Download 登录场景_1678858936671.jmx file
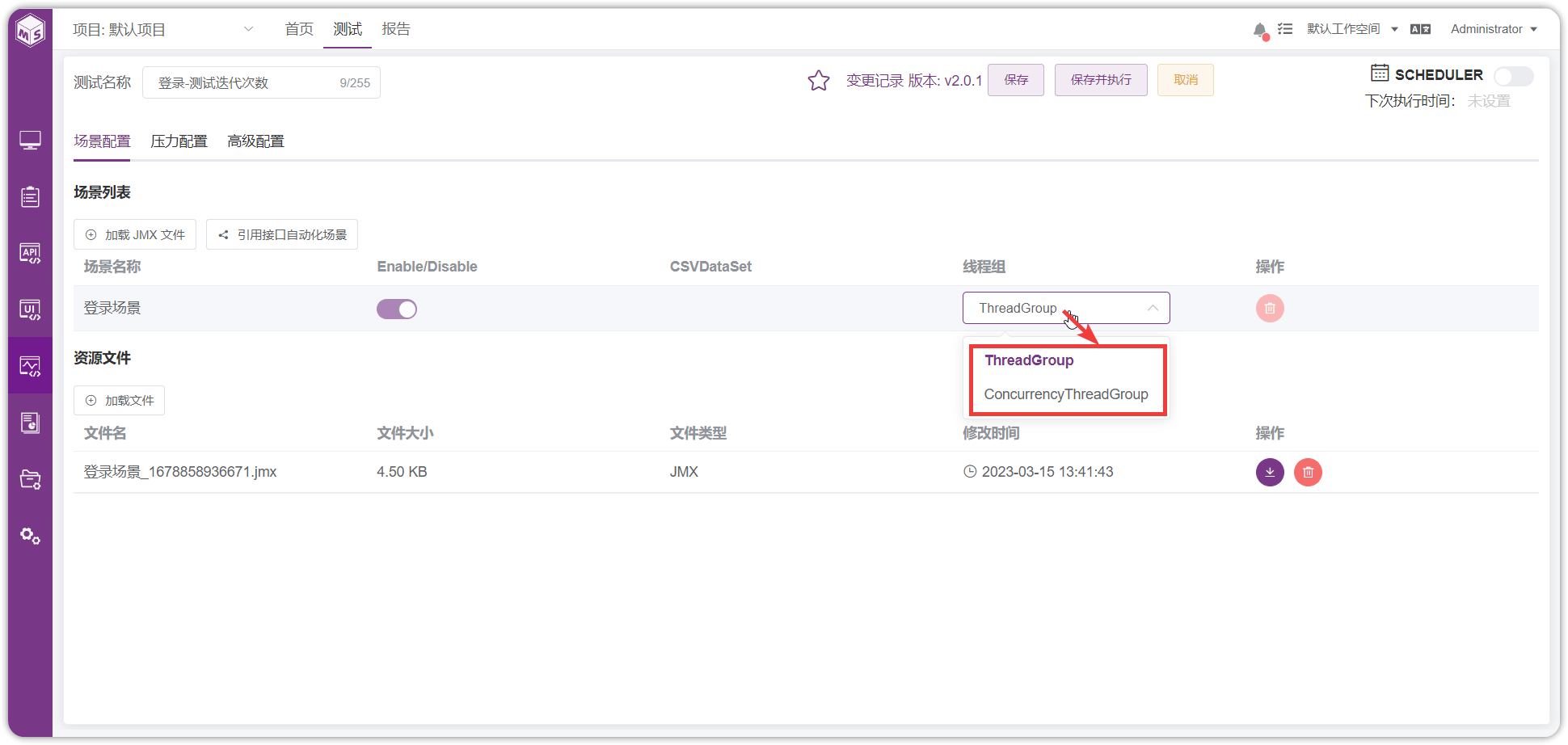The height and width of the screenshot is (745, 1568). [x=1270, y=472]
